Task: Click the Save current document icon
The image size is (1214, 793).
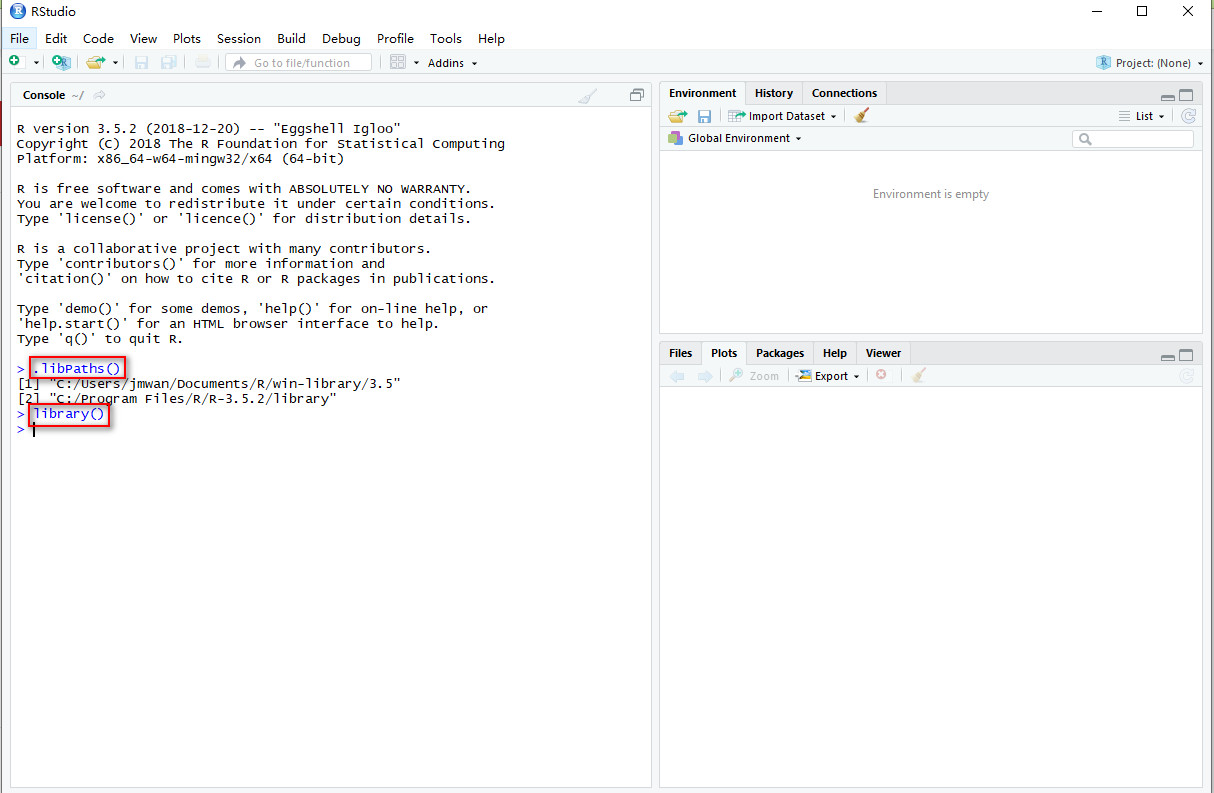Action: click(x=141, y=62)
